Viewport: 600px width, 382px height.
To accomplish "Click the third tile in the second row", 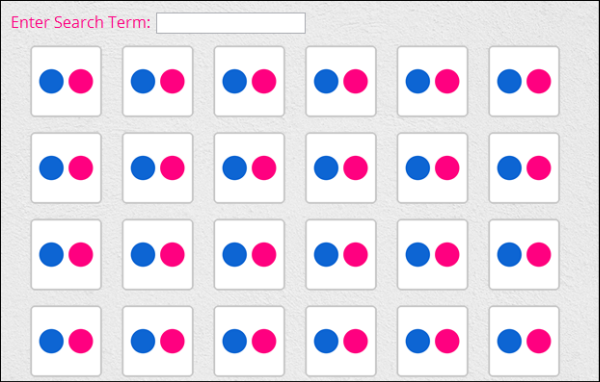I will coord(249,168).
